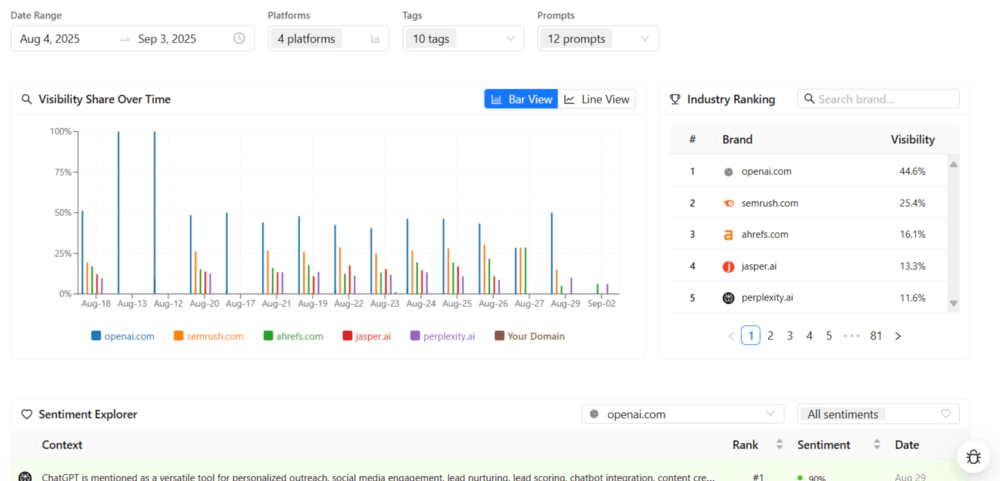Expand the 10 tags dropdown
The width and height of the screenshot is (1000, 481).
(x=464, y=38)
